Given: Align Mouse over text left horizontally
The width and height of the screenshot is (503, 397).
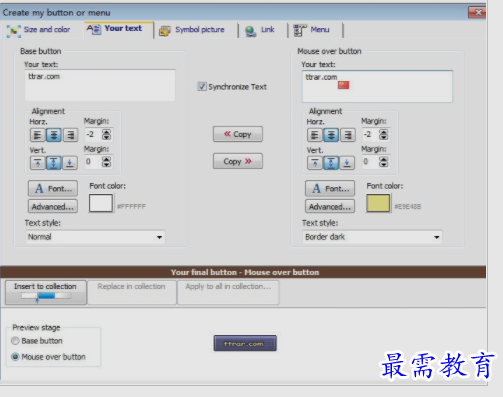Looking at the screenshot, I should coord(315,135).
